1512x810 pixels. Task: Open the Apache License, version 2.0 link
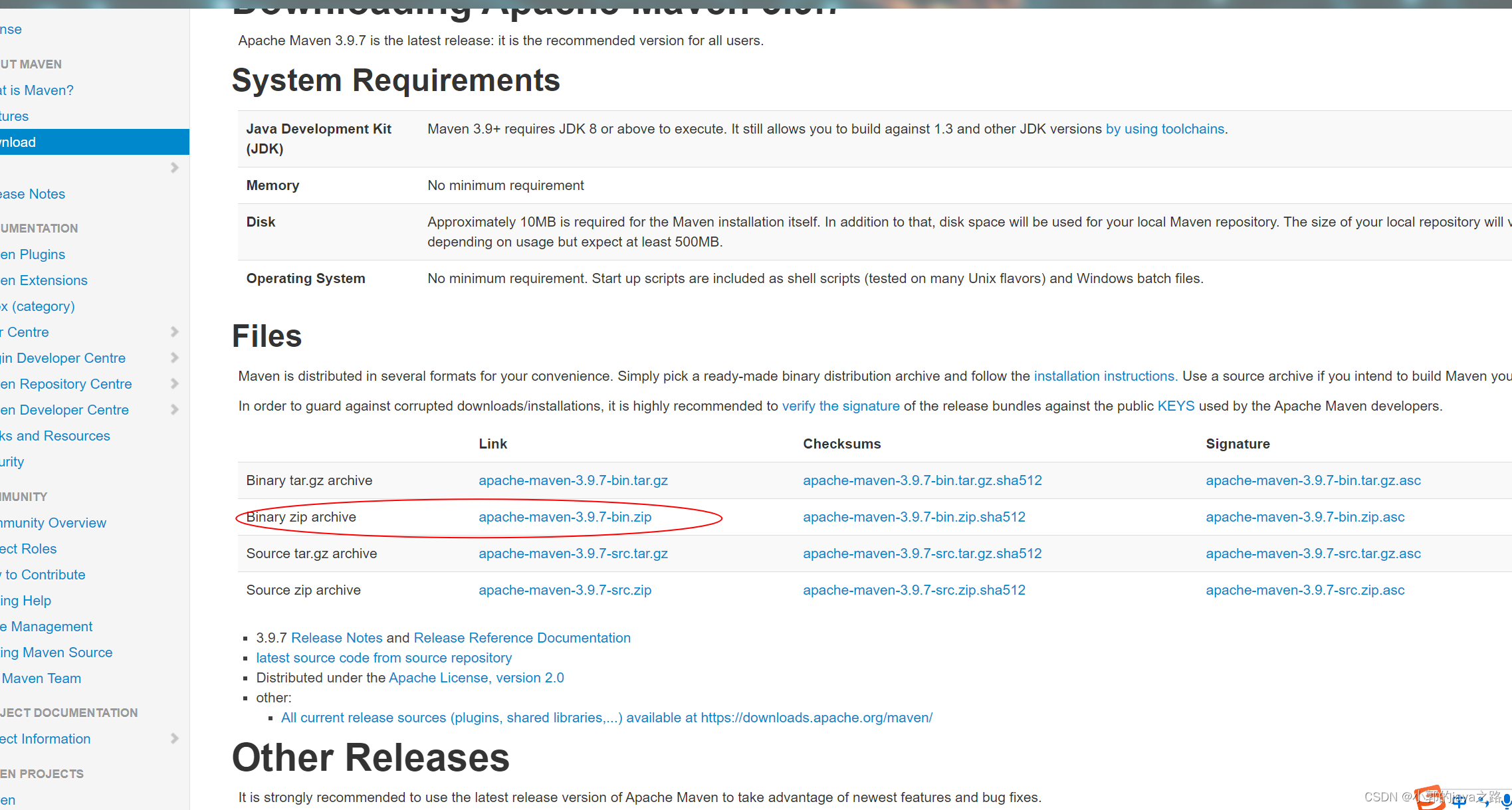tap(476, 678)
